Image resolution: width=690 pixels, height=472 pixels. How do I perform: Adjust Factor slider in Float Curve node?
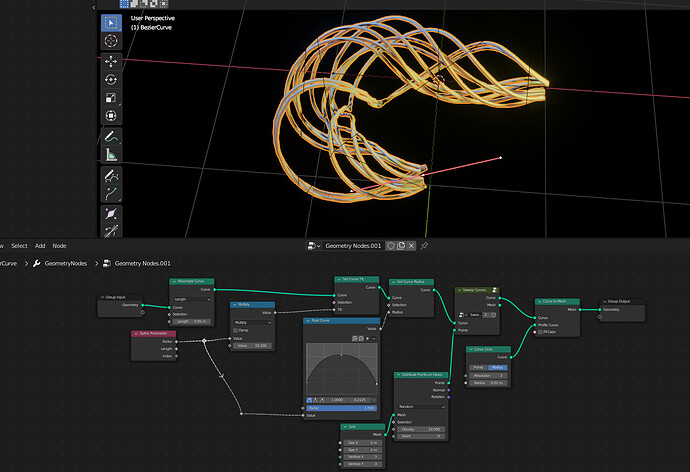[x=341, y=408]
